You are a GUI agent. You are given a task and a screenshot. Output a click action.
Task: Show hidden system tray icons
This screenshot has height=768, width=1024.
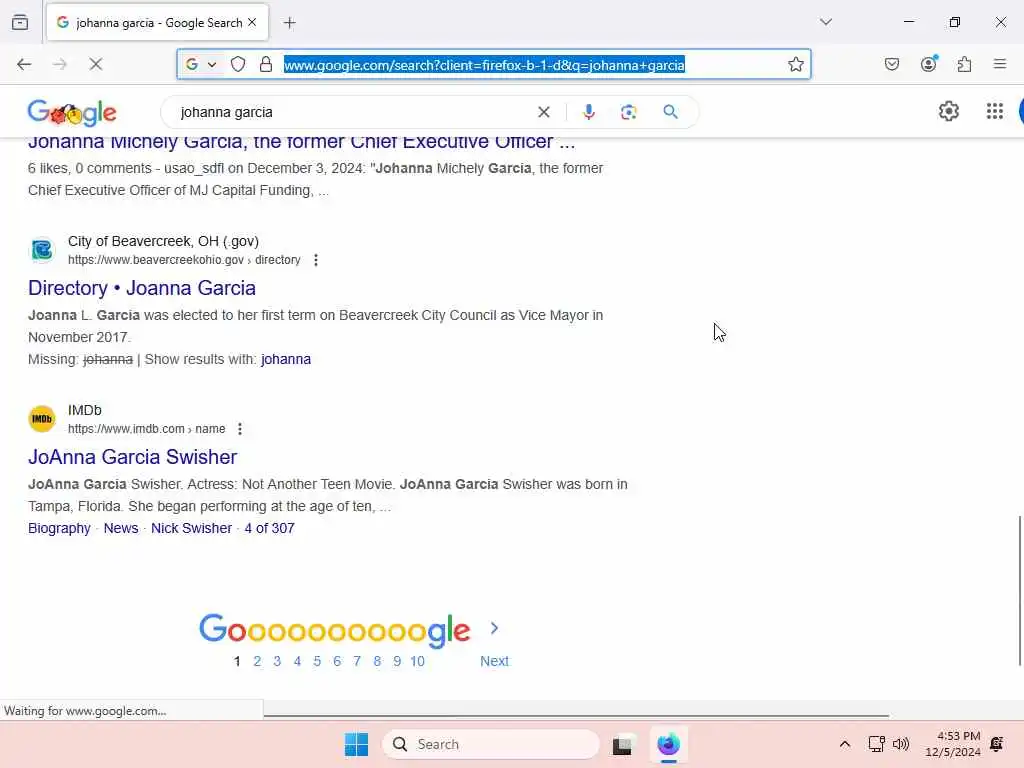(844, 744)
